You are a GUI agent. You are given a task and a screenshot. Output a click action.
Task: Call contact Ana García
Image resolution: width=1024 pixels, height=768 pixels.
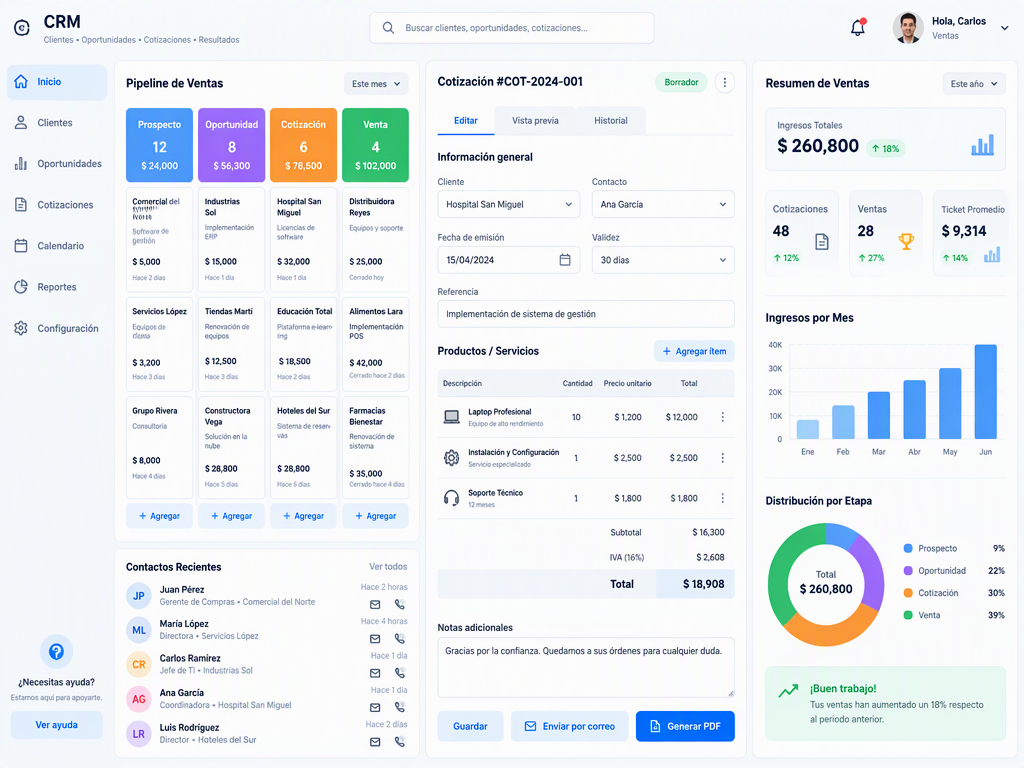pos(400,707)
